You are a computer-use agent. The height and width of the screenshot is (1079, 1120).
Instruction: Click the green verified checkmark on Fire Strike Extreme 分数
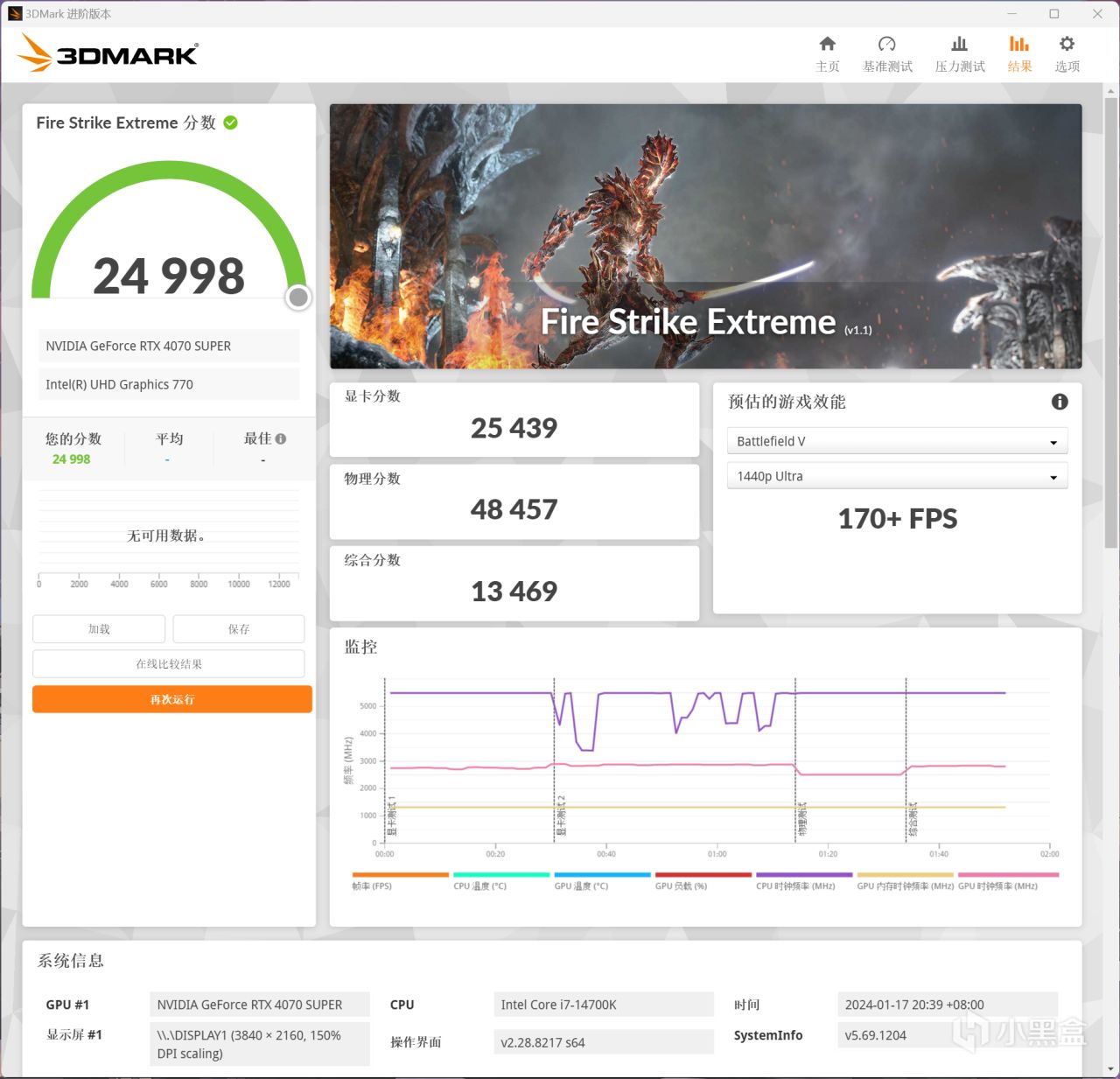[x=229, y=123]
